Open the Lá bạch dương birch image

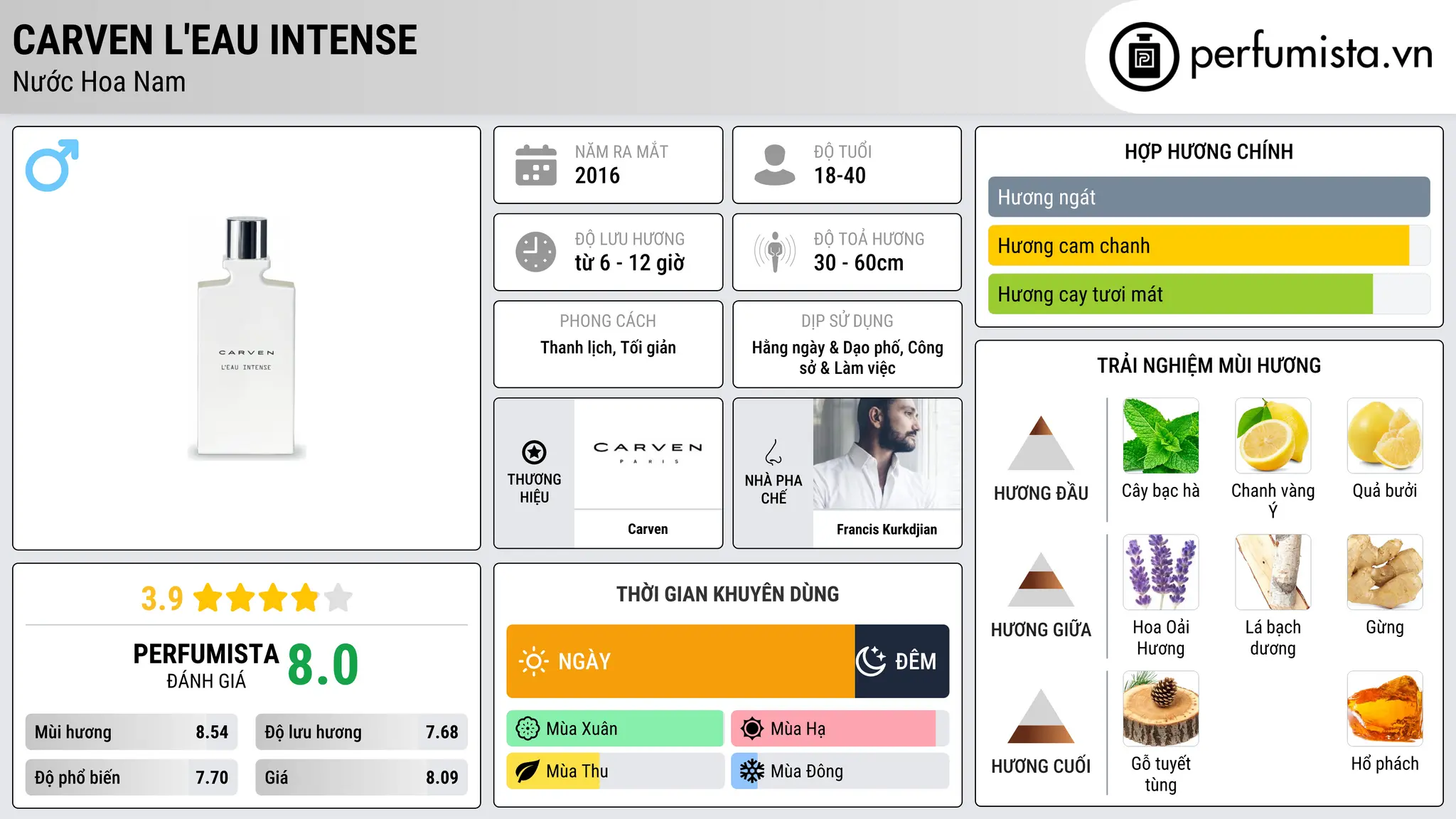pyautogui.click(x=1273, y=572)
